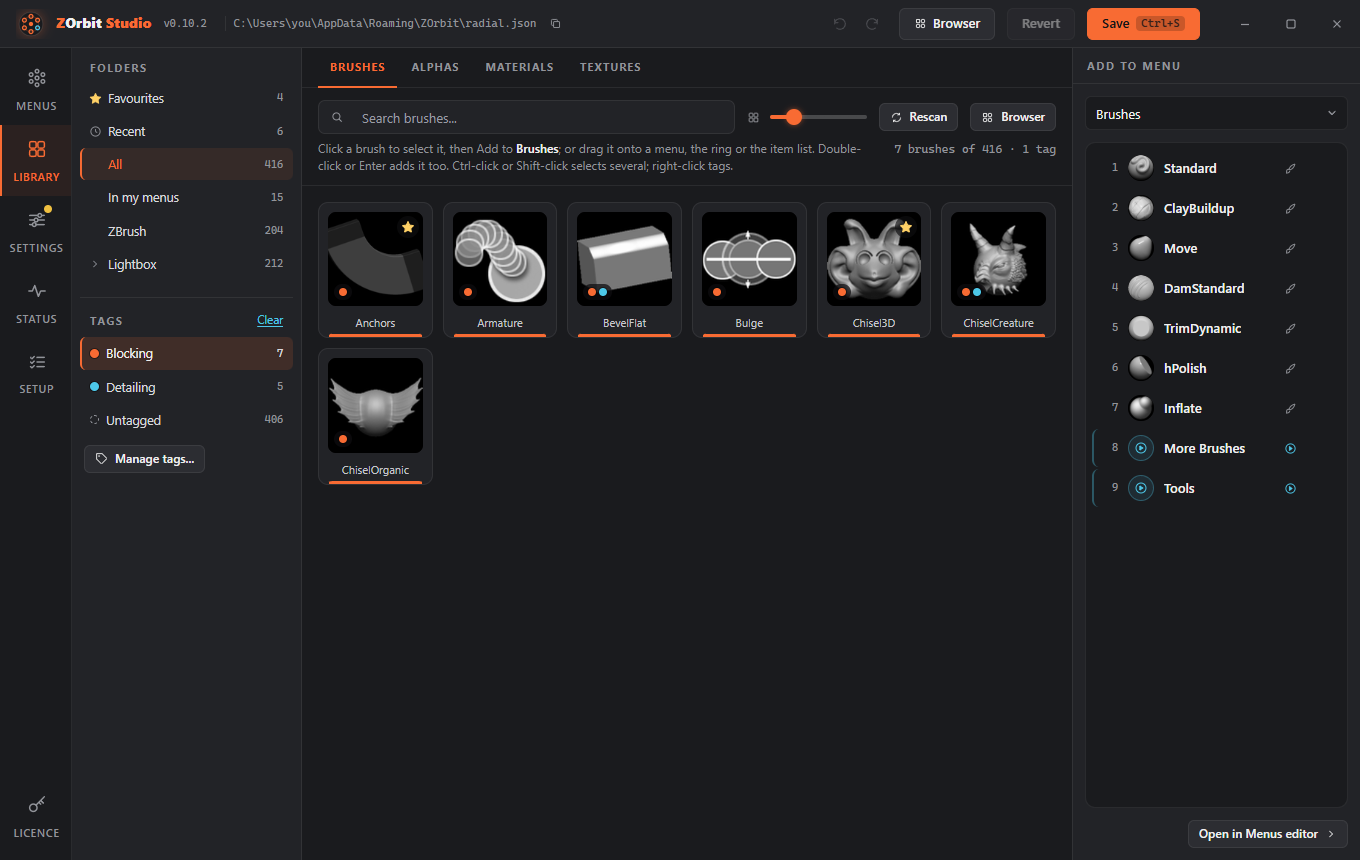This screenshot has height=860, width=1360.
Task: Open in Menus editor
Action: [x=1267, y=834]
